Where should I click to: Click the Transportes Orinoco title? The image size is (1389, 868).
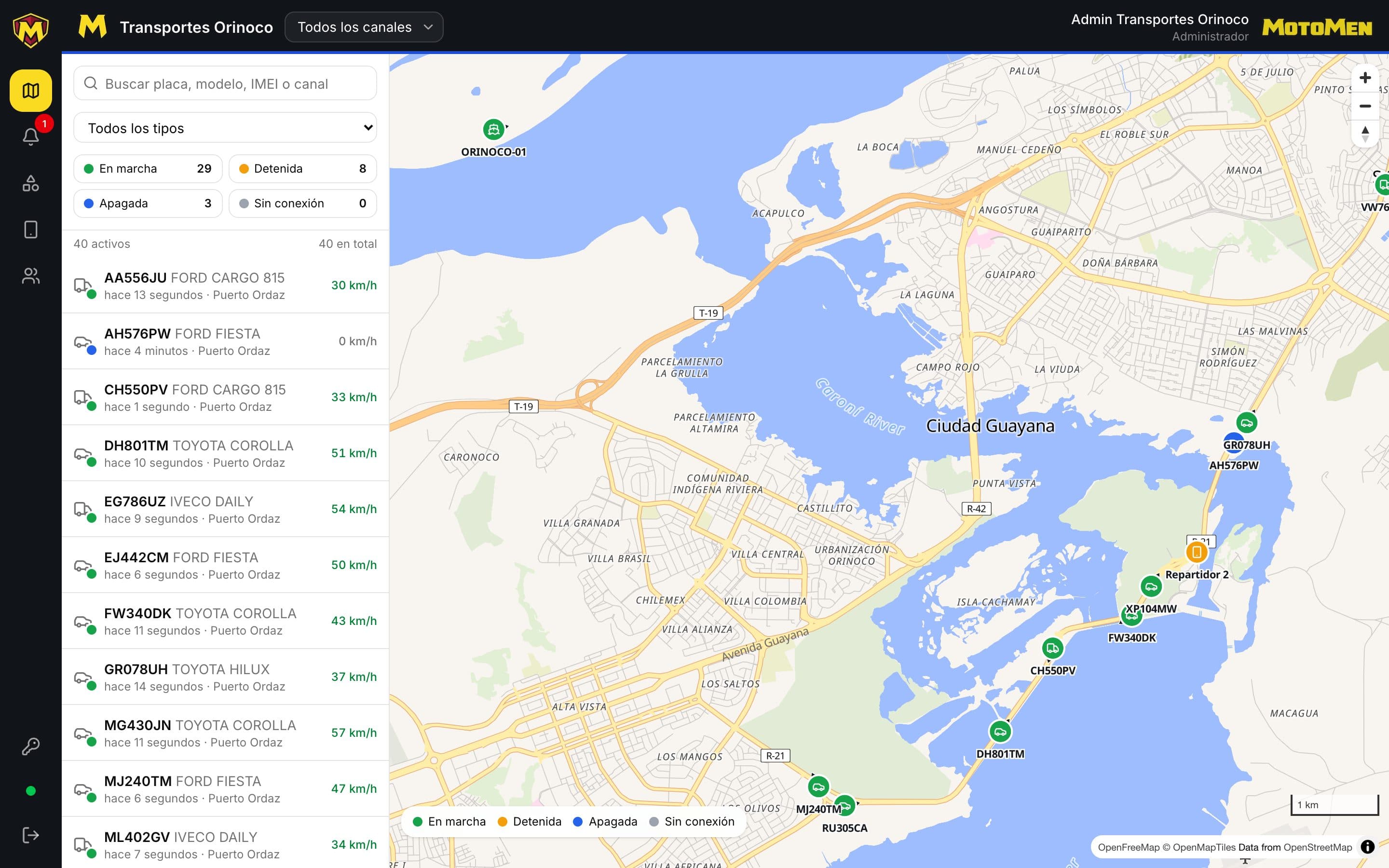pos(196,27)
